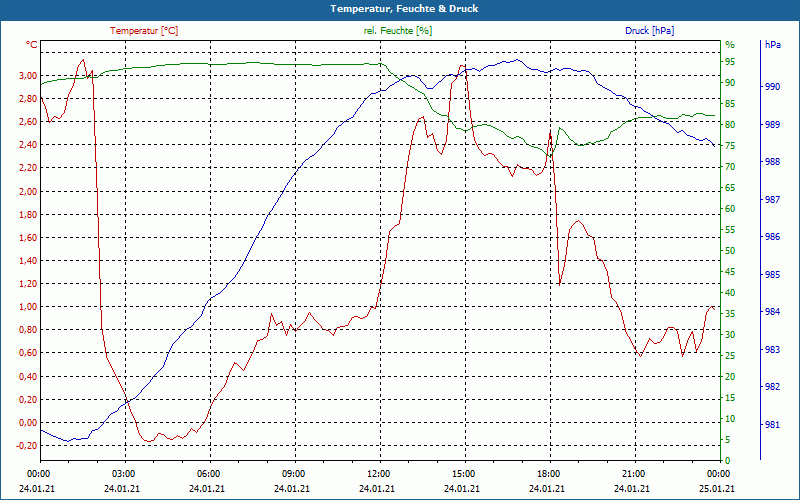Image resolution: width=800 pixels, height=500 pixels.
Task: Click the '15:00' time axis label
Action: click(x=463, y=474)
